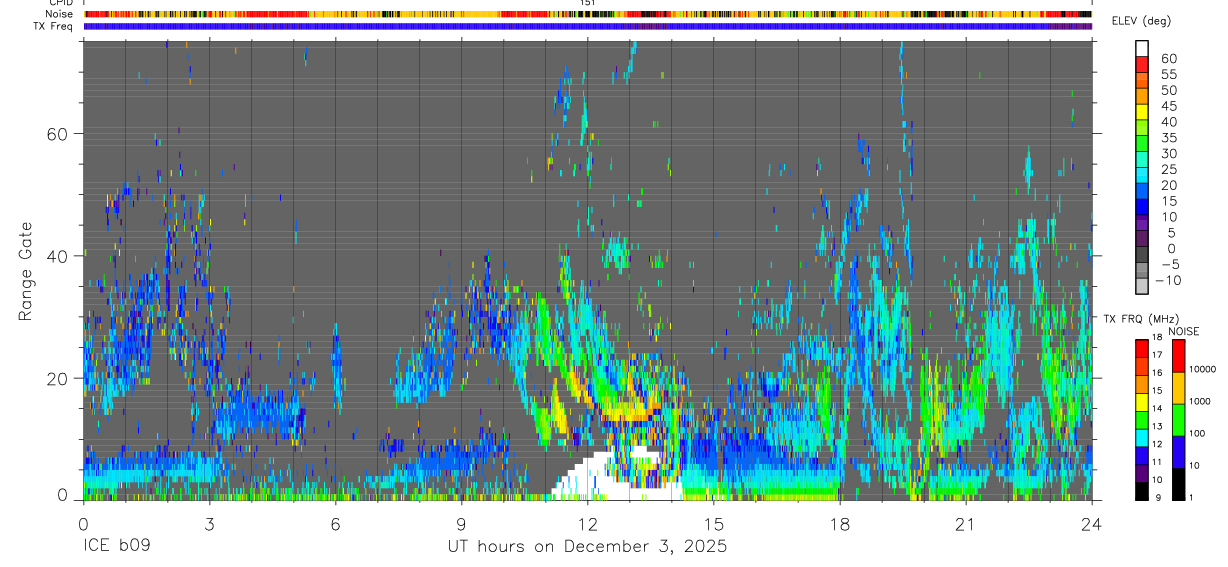Screen dimensions: 1228x567
Task: Click the '14' value on TX FRQ legend
Action: pos(1159,408)
